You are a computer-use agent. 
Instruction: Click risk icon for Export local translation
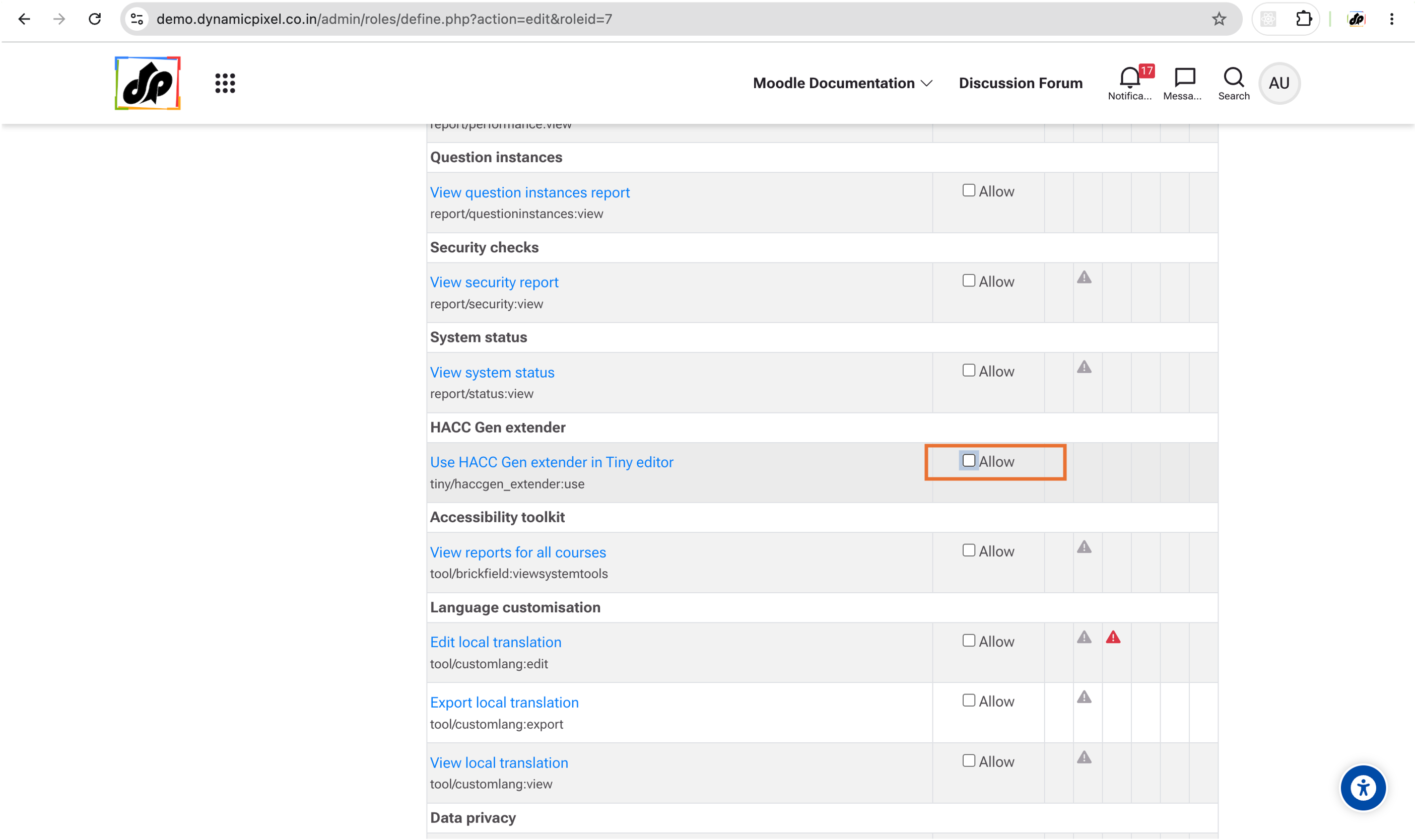1084,697
